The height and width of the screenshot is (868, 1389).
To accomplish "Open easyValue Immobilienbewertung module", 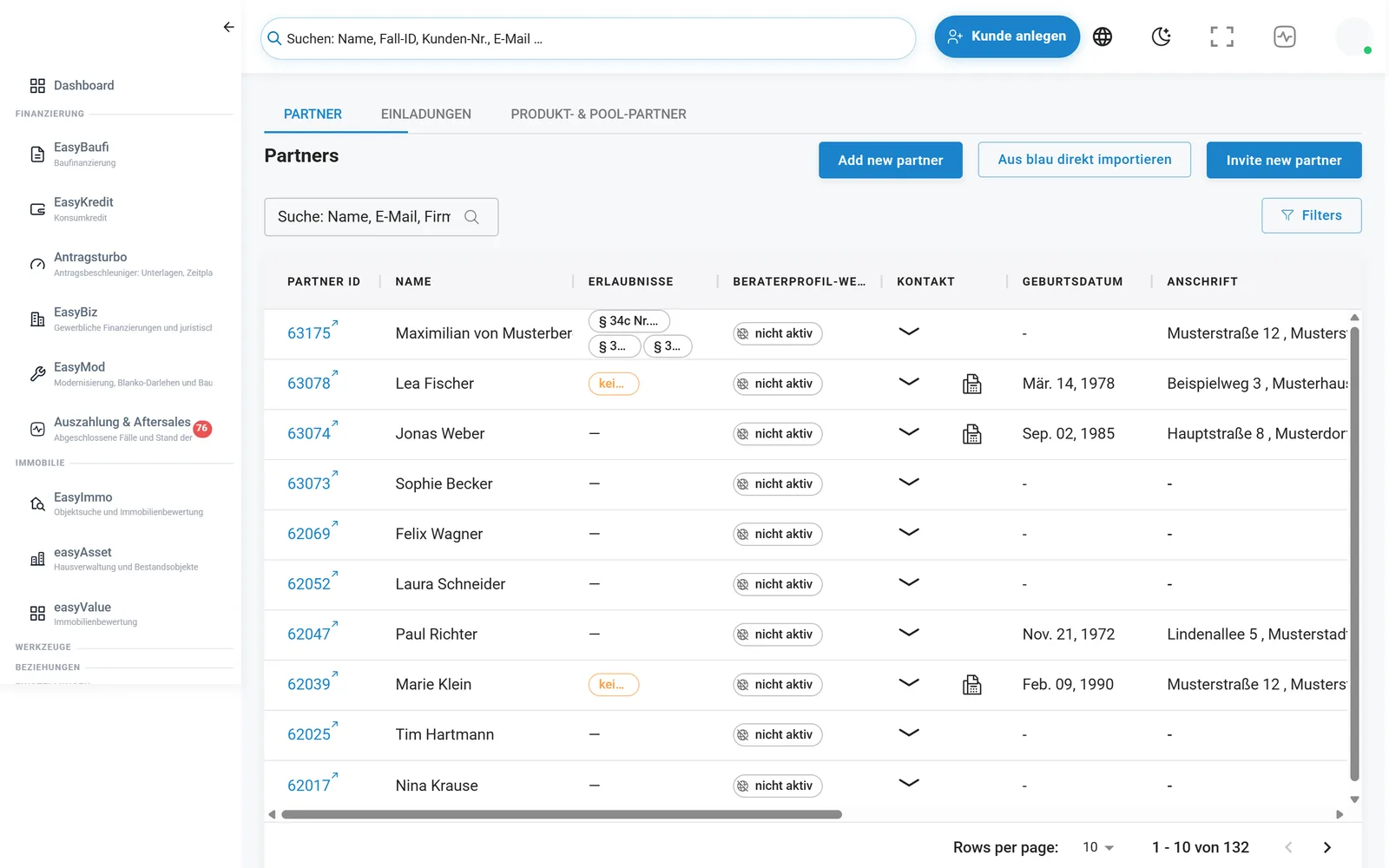I will 83,614.
